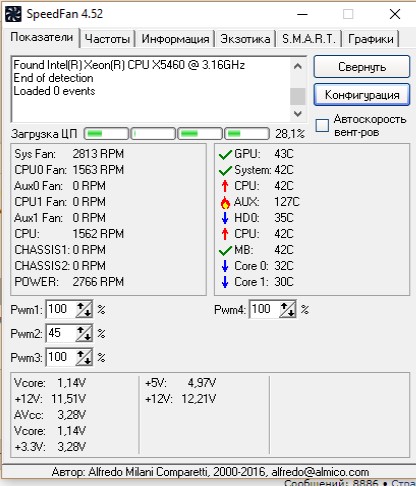
Task: Switch to the Показатели tab
Action: [41, 37]
